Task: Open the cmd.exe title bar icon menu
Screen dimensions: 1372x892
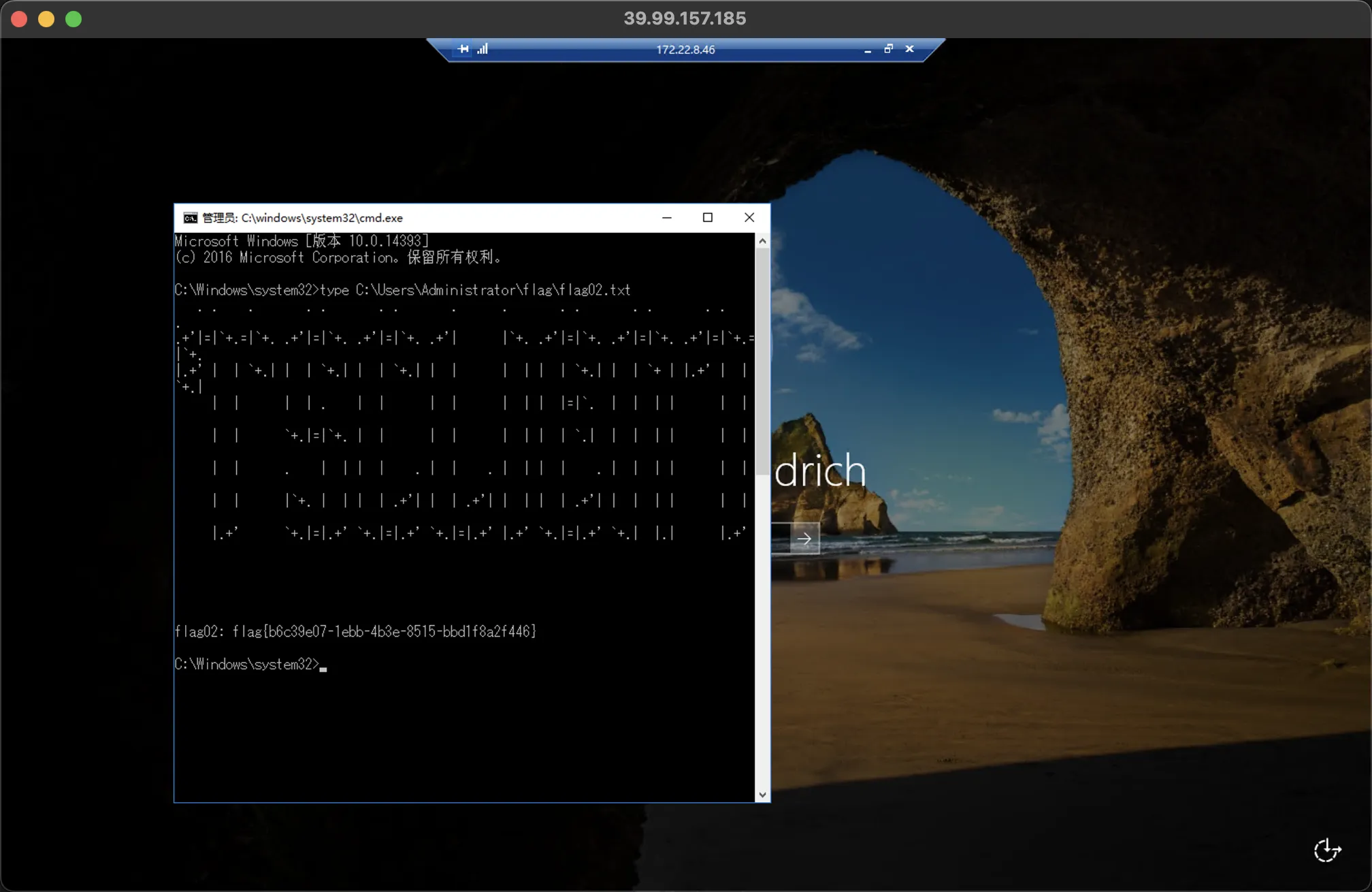Action: (x=191, y=218)
